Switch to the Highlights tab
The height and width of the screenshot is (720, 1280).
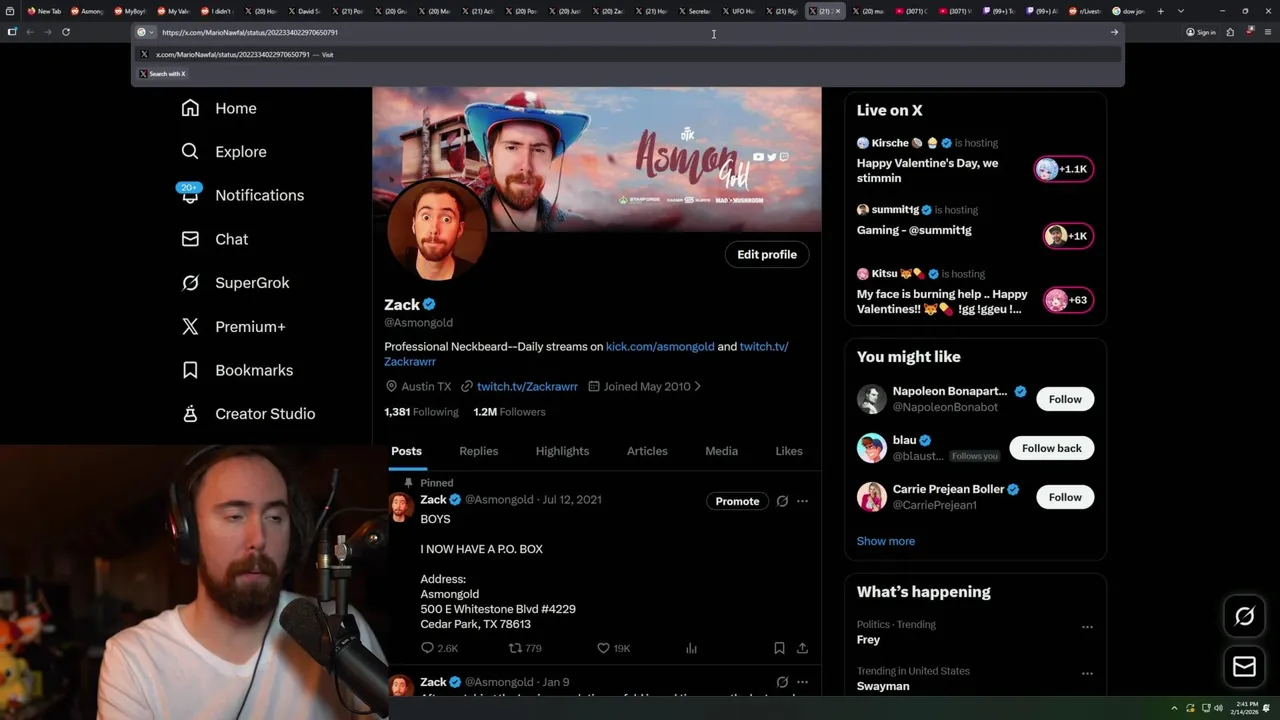click(562, 451)
